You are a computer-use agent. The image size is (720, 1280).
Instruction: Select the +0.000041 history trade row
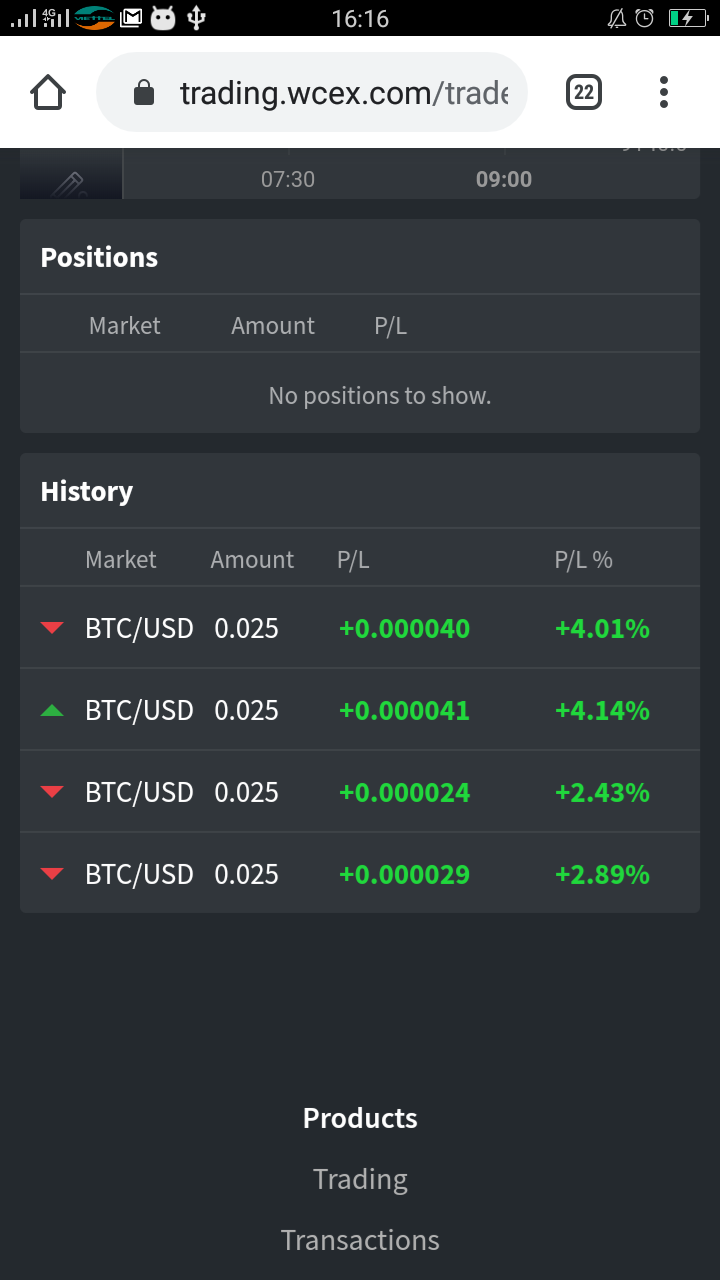tap(404, 710)
